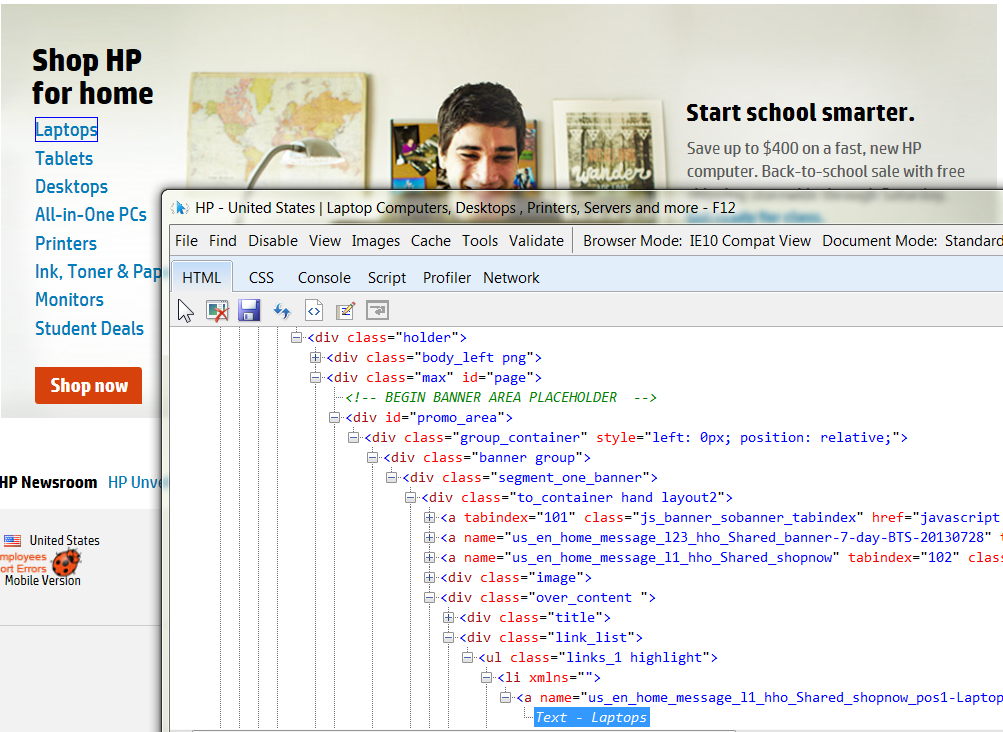Image resolution: width=1003 pixels, height=732 pixels.
Task: Collapse the div id="promo_area" node
Action: [335, 418]
